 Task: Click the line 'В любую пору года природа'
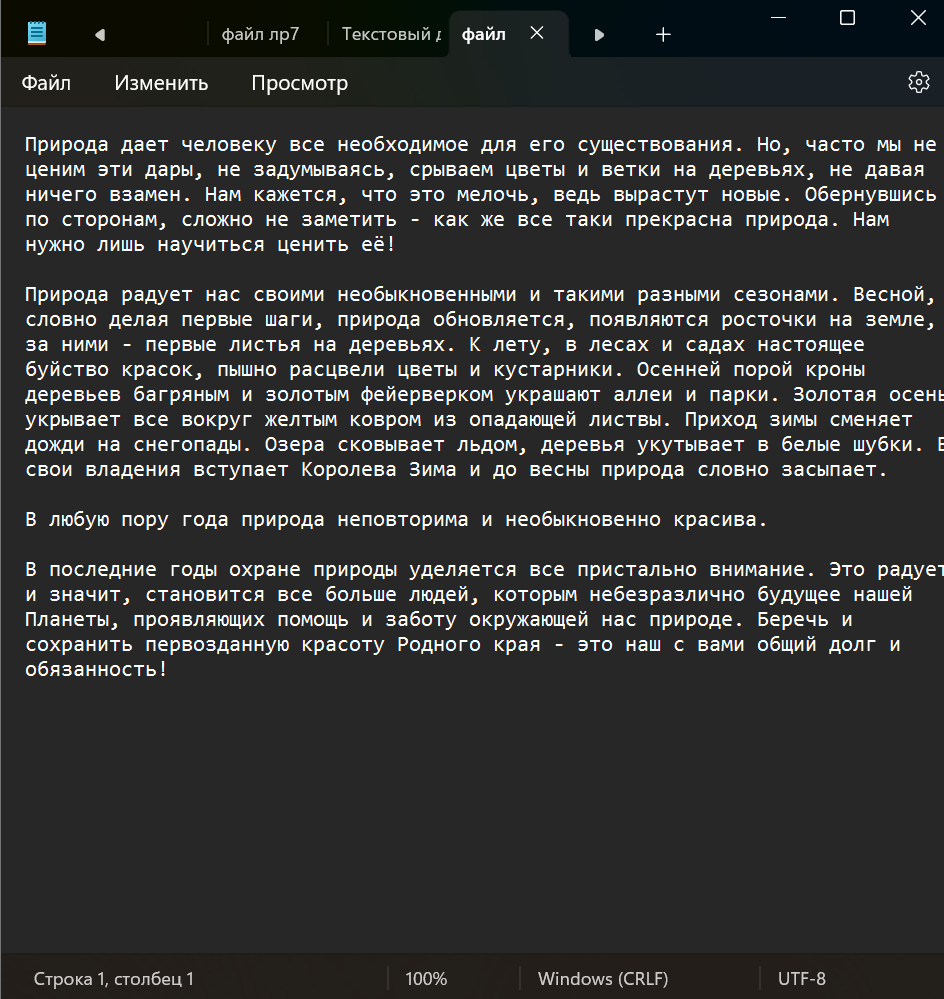coord(396,520)
